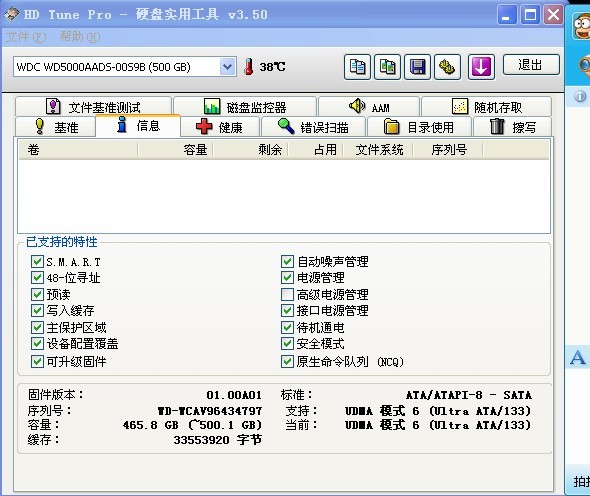This screenshot has width=590, height=496.
Task: Toggle the 自动噪声管理 checkbox
Action: (x=287, y=262)
